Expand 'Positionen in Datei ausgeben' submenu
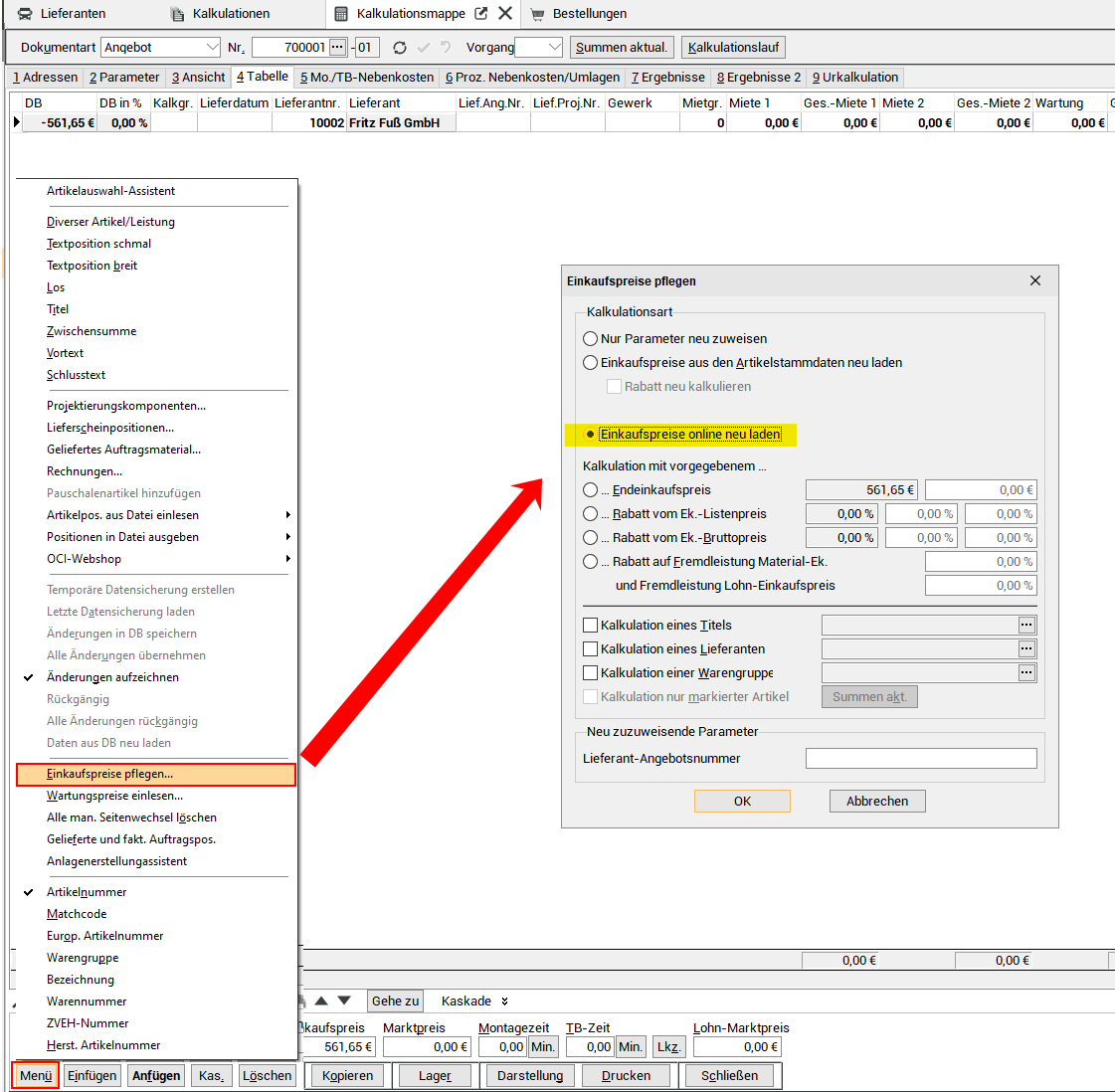Viewport: 1115px width, 1092px height. coord(288,537)
